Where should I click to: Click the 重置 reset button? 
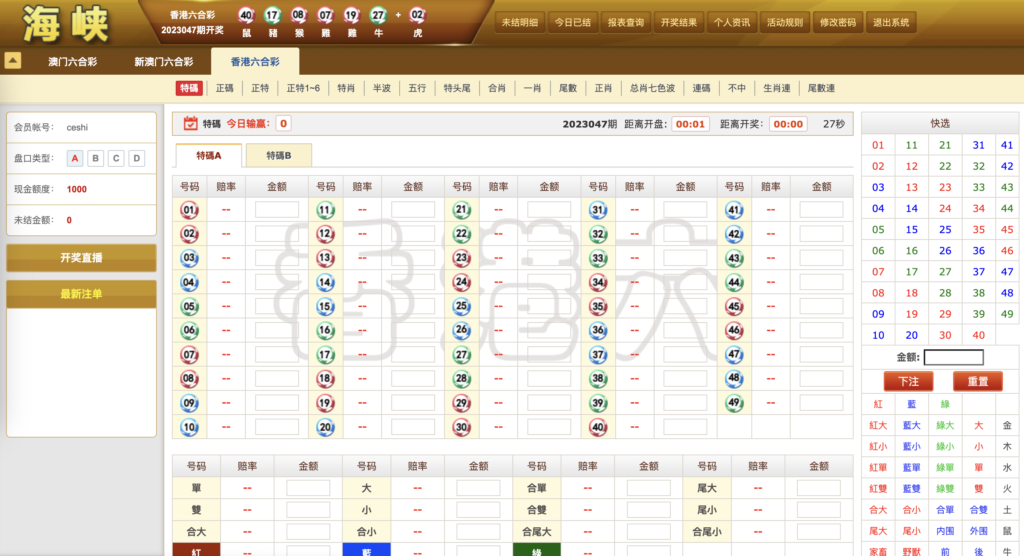coord(977,381)
